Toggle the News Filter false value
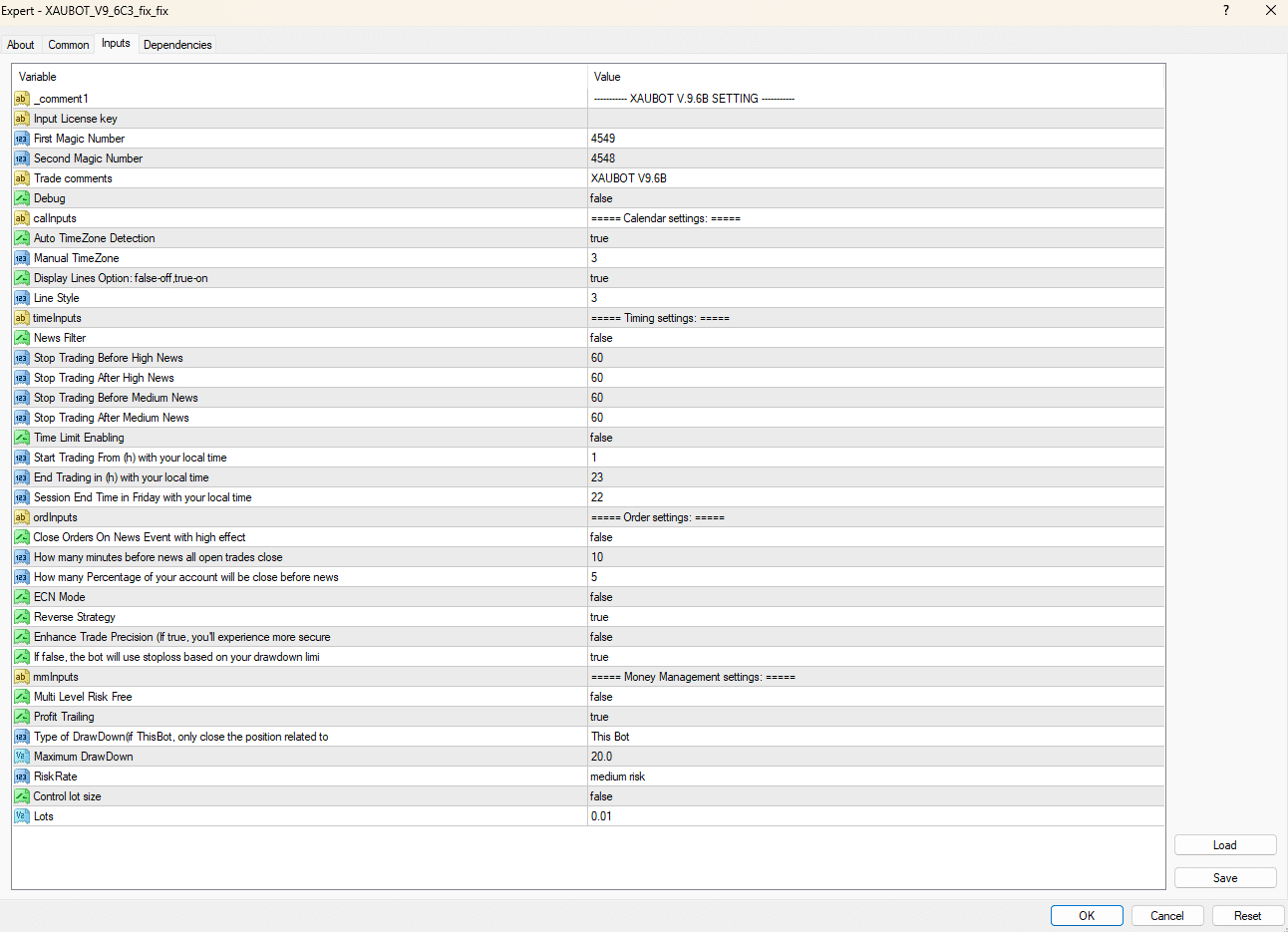The width and height of the screenshot is (1288, 932). click(x=601, y=338)
